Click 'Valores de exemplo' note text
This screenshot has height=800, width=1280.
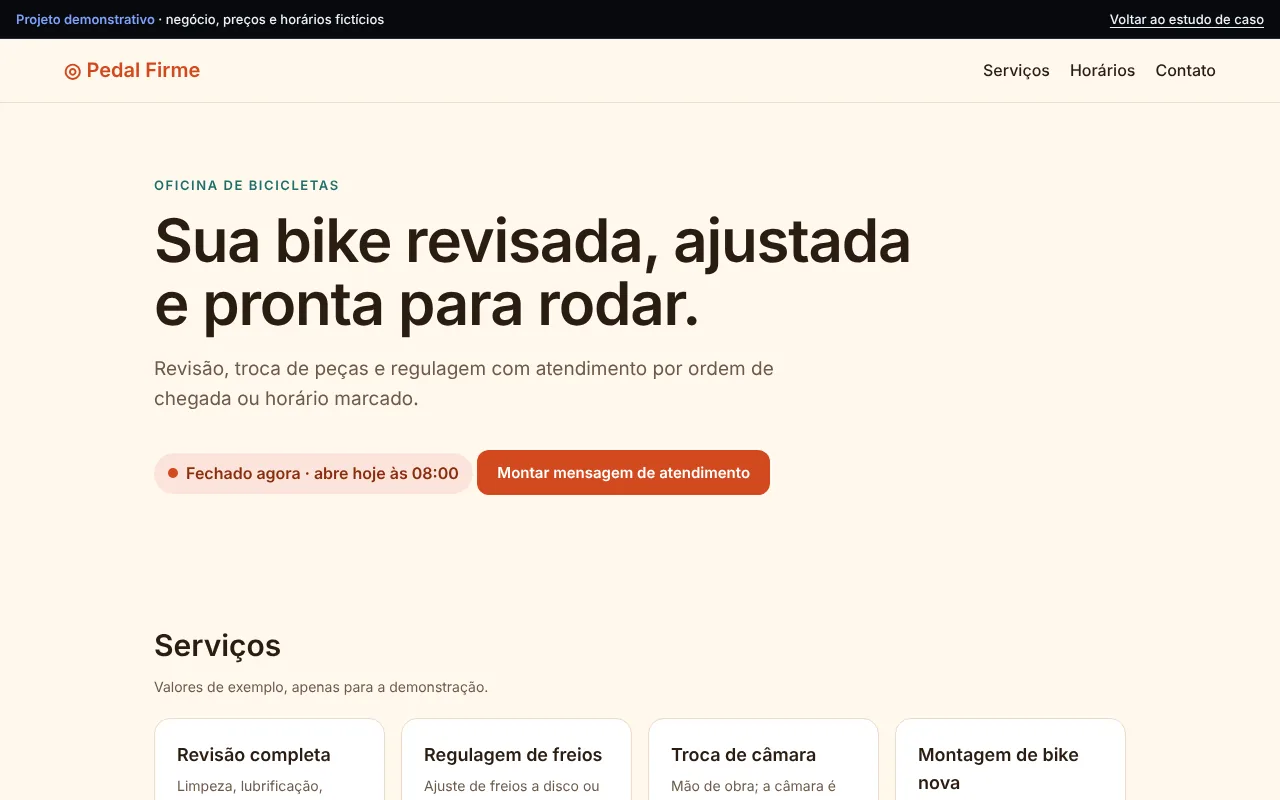pos(321,687)
